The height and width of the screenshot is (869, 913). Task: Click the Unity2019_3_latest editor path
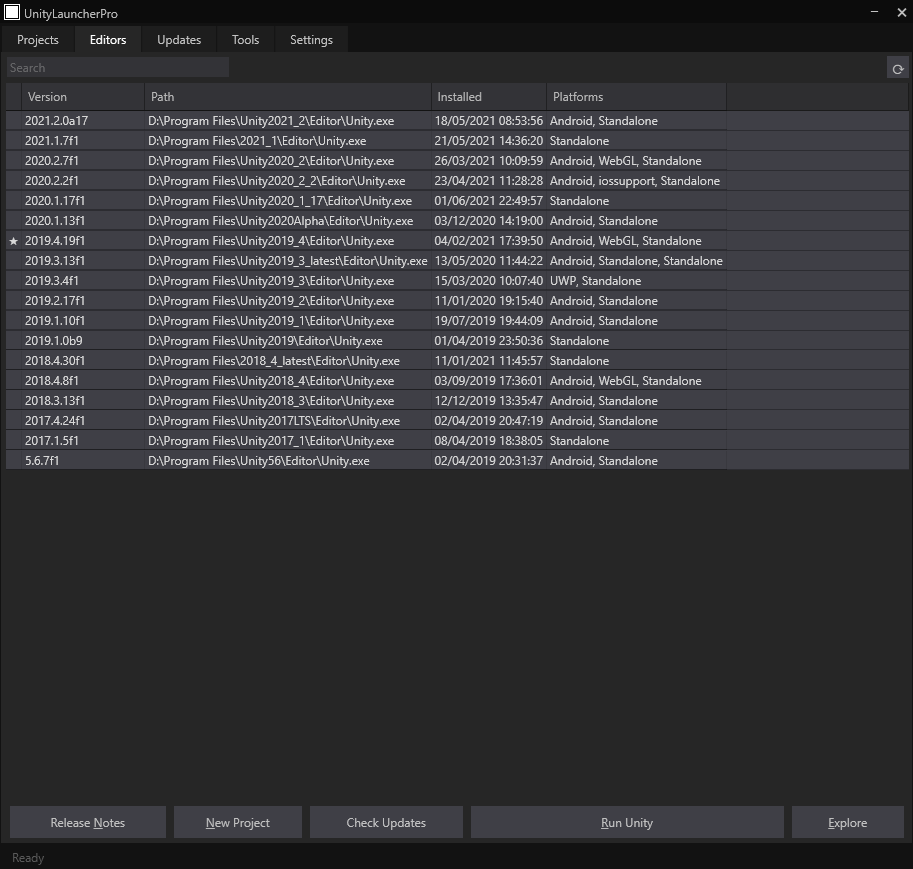288,261
